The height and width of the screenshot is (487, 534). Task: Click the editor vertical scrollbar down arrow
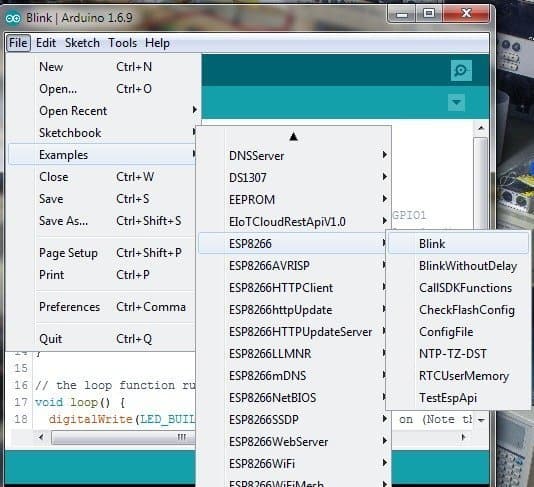[x=481, y=420]
